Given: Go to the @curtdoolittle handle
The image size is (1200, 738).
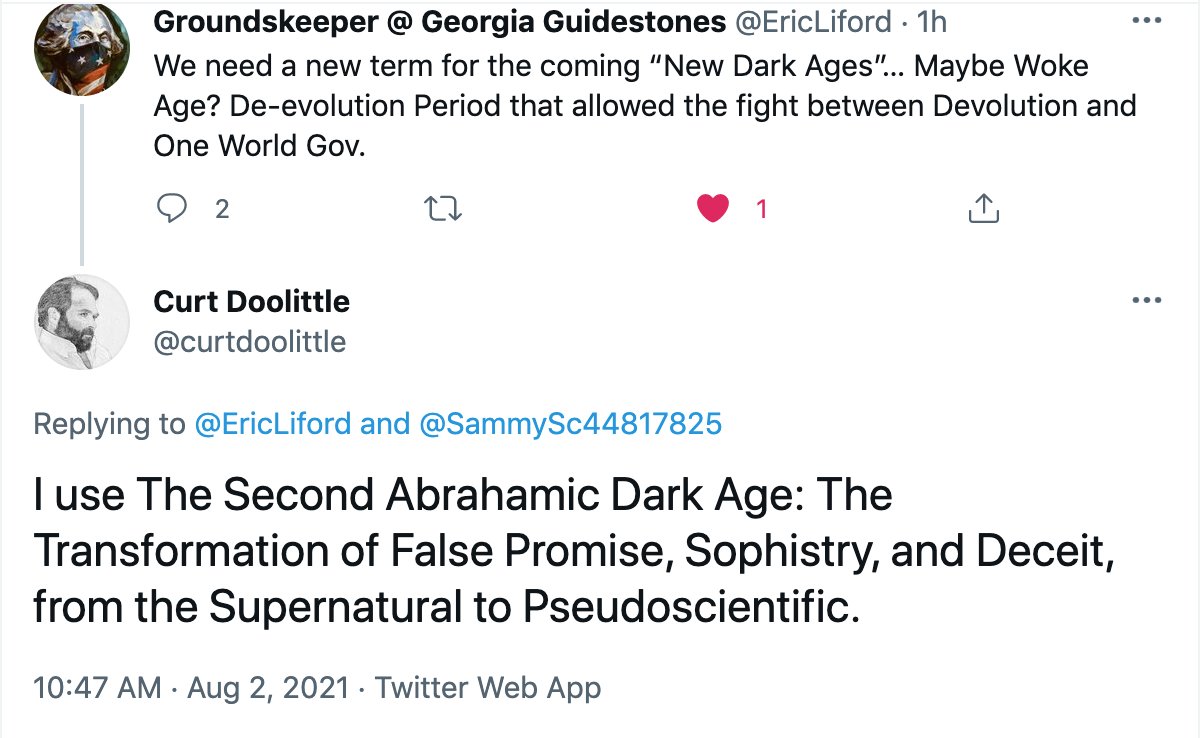Looking at the screenshot, I should tap(249, 341).
